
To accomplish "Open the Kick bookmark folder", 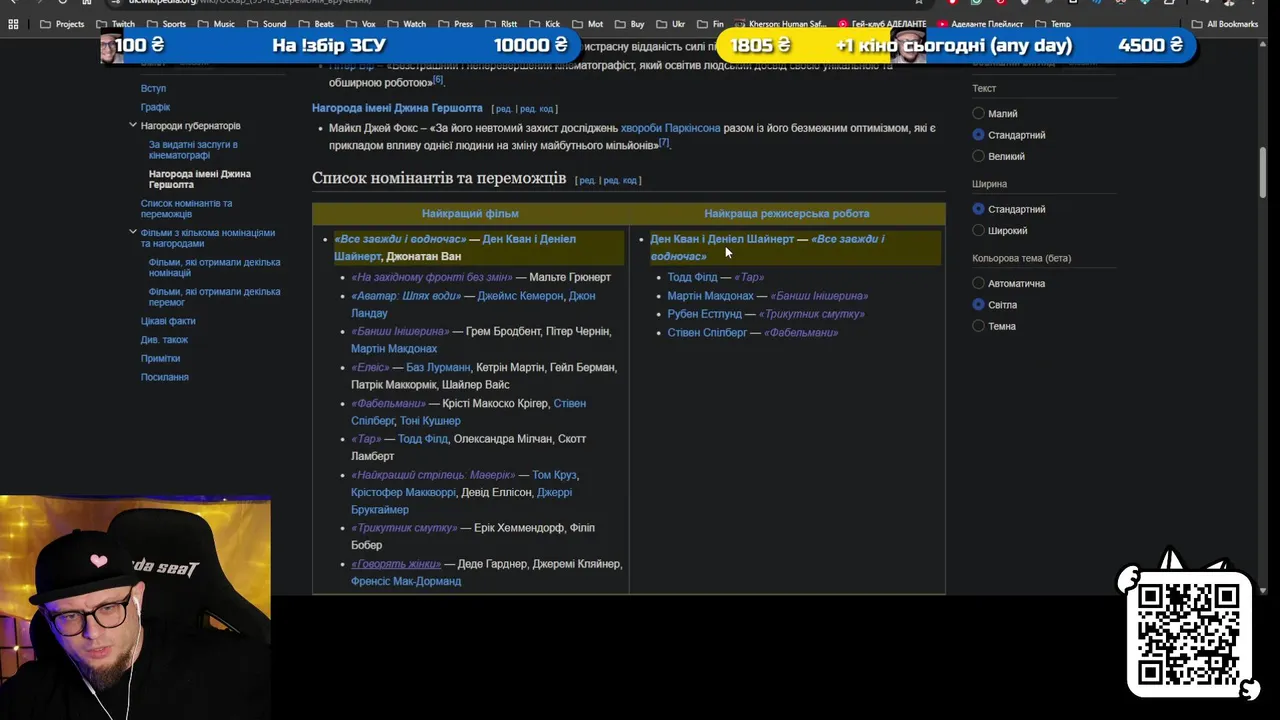I will (545, 24).
